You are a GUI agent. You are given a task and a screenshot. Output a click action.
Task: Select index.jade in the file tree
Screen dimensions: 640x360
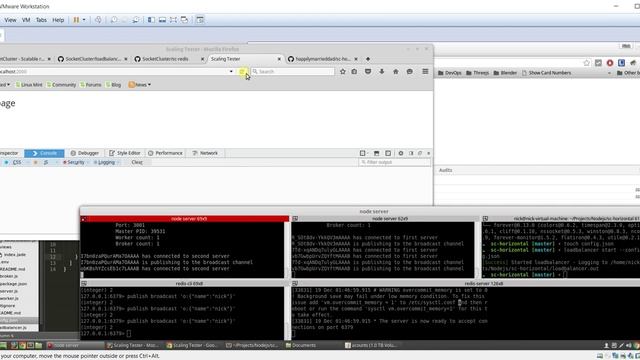click(x=15, y=254)
